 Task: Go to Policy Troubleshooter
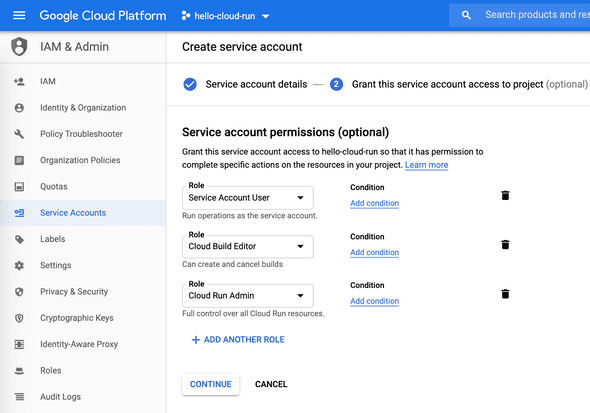coord(83,134)
